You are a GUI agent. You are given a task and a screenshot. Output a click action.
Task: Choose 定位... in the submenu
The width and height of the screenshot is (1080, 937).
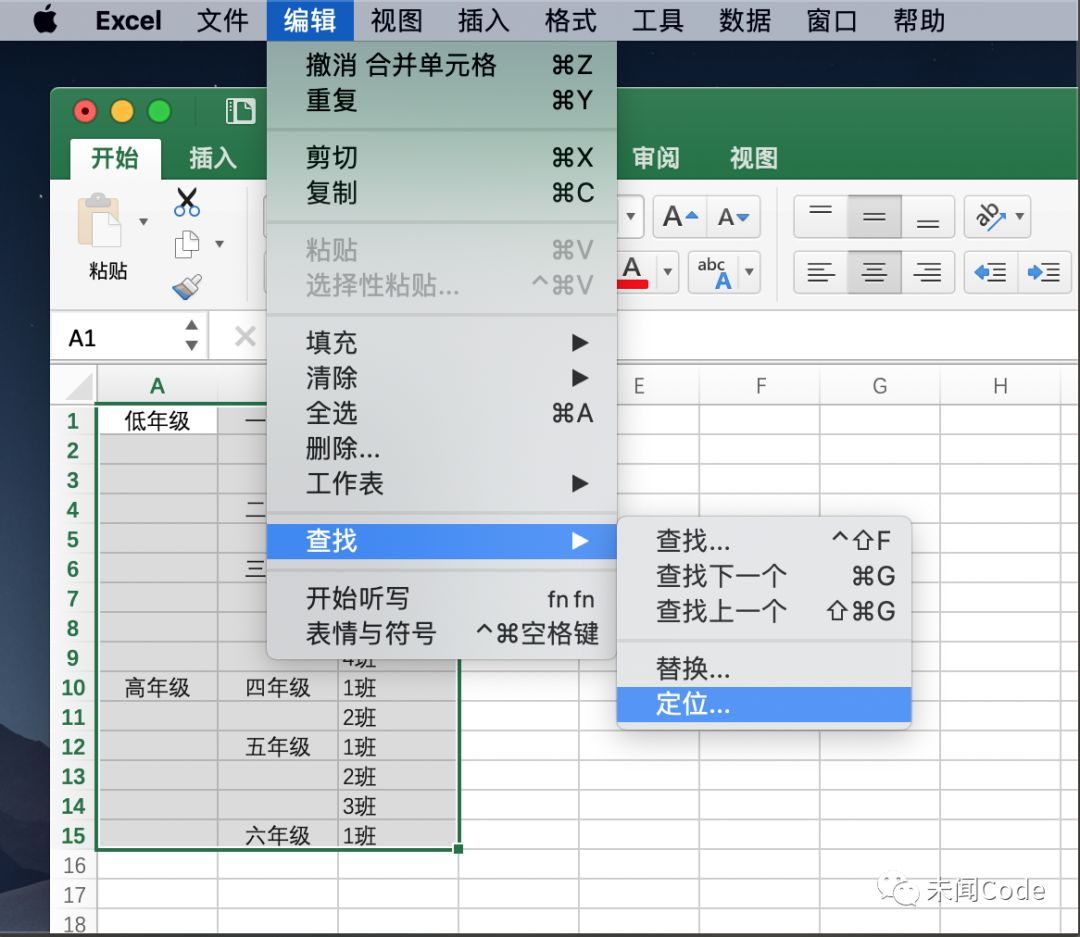[x=764, y=704]
